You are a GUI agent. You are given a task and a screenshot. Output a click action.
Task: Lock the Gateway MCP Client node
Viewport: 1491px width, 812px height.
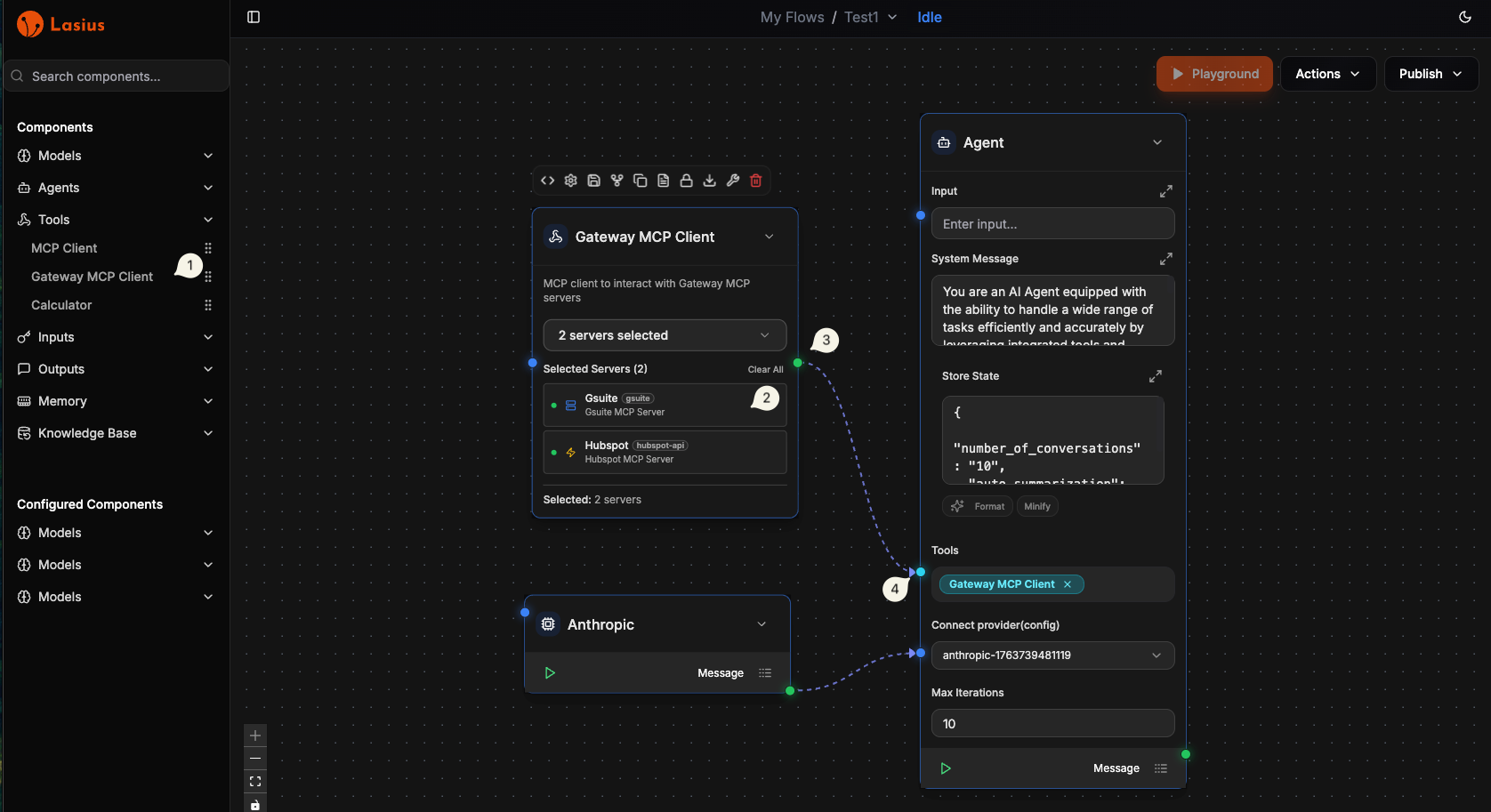click(x=686, y=181)
